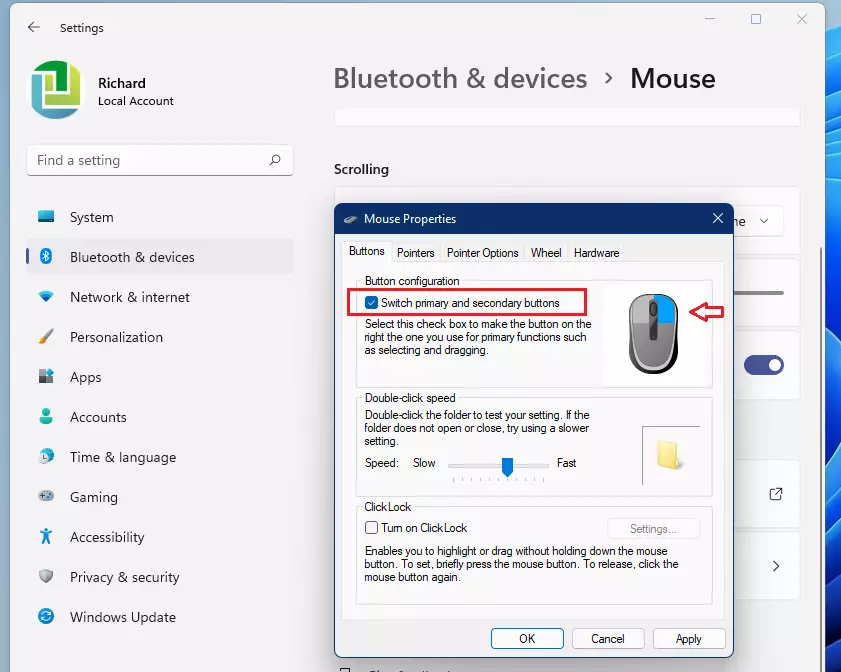
Task: Open Privacy & security settings
Action: (160, 577)
